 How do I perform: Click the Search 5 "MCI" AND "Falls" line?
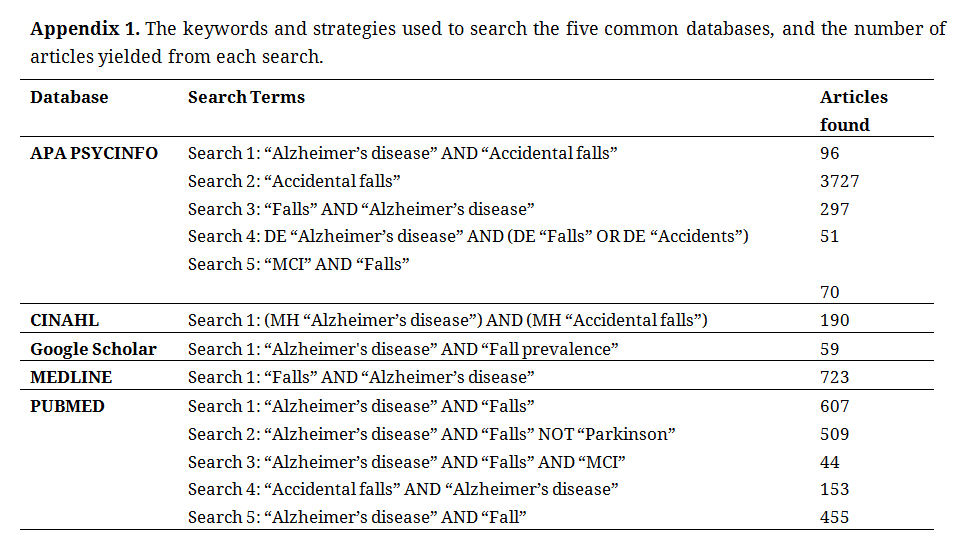click(x=299, y=264)
